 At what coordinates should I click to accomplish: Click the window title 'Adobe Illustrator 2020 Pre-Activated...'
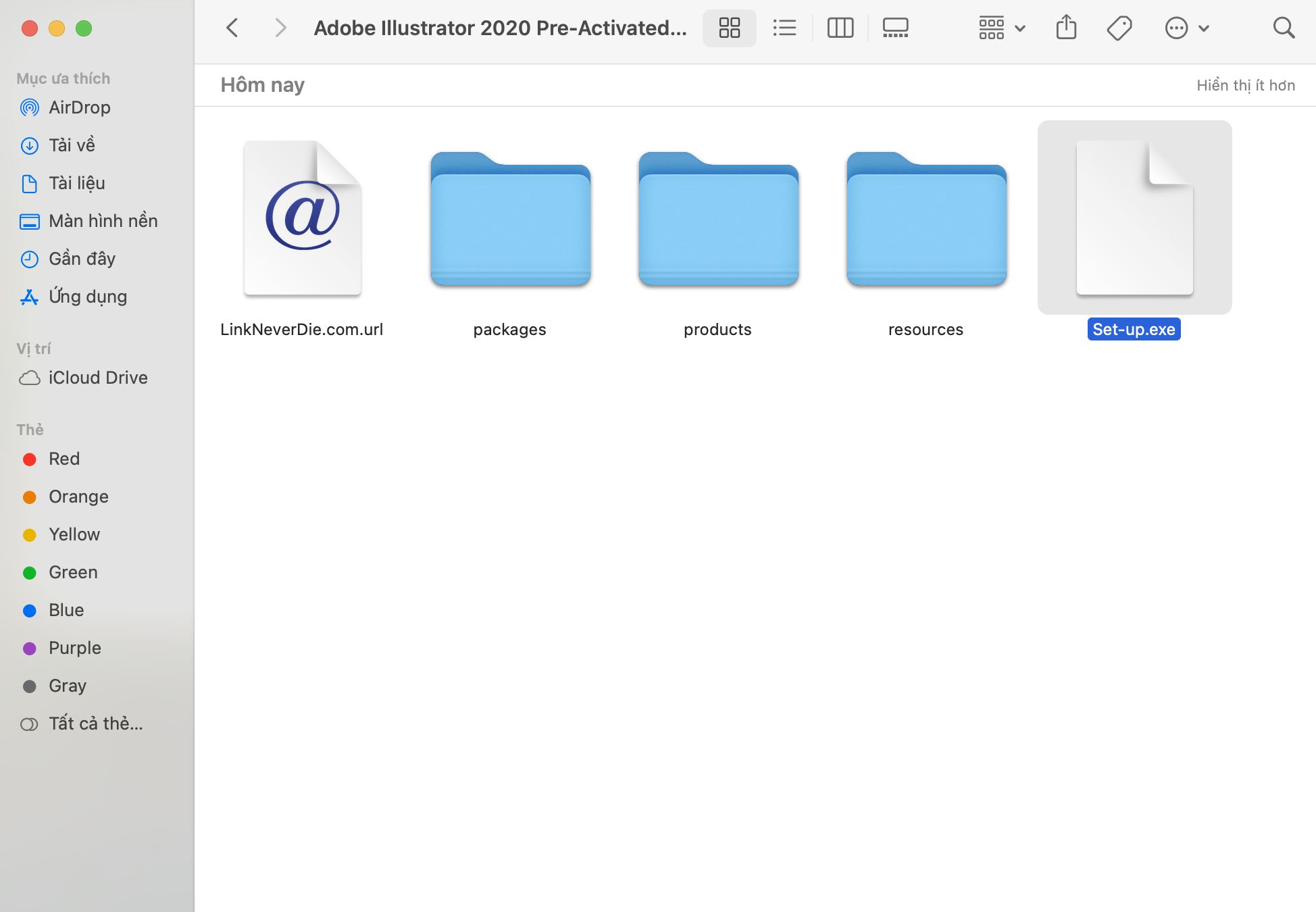(x=500, y=28)
